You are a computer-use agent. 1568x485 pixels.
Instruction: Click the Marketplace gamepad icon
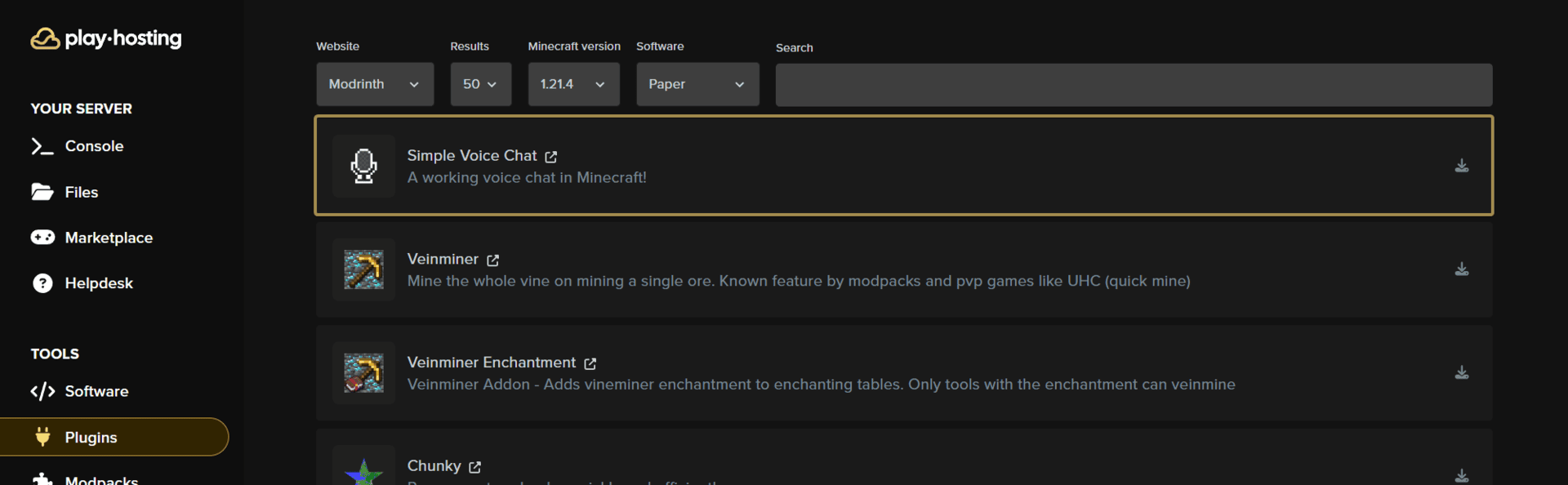click(42, 238)
